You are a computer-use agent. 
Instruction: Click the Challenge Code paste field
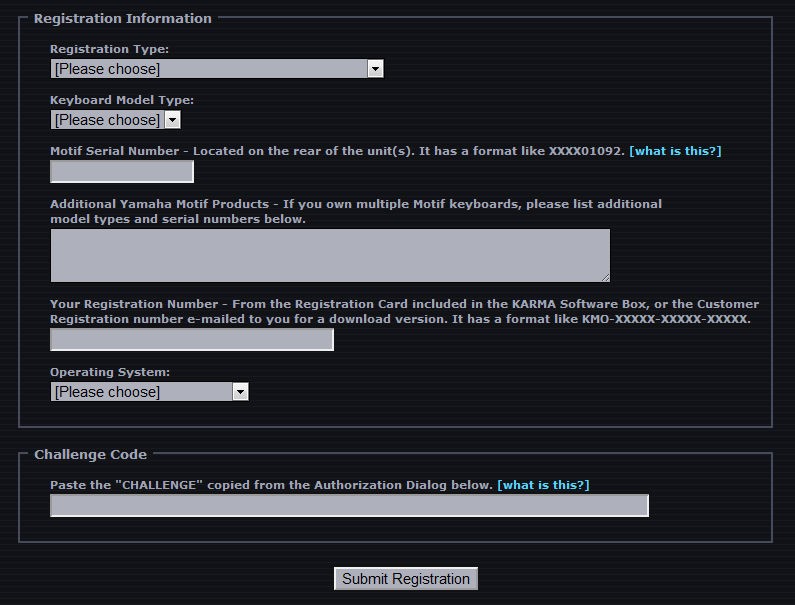pos(349,506)
